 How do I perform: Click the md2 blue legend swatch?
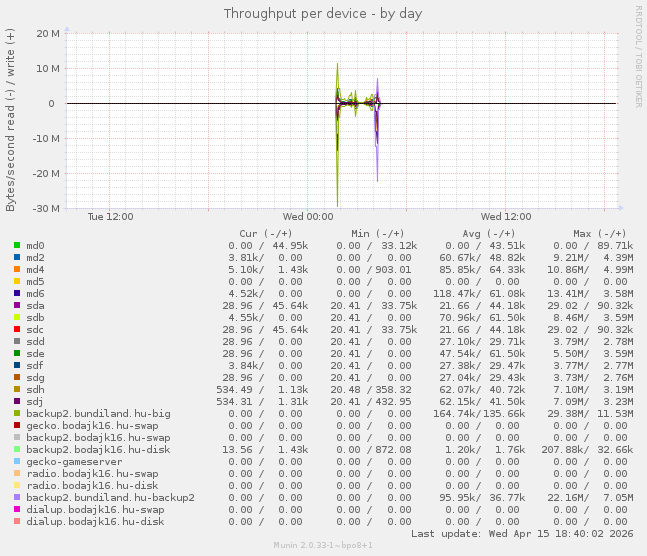[17, 257]
